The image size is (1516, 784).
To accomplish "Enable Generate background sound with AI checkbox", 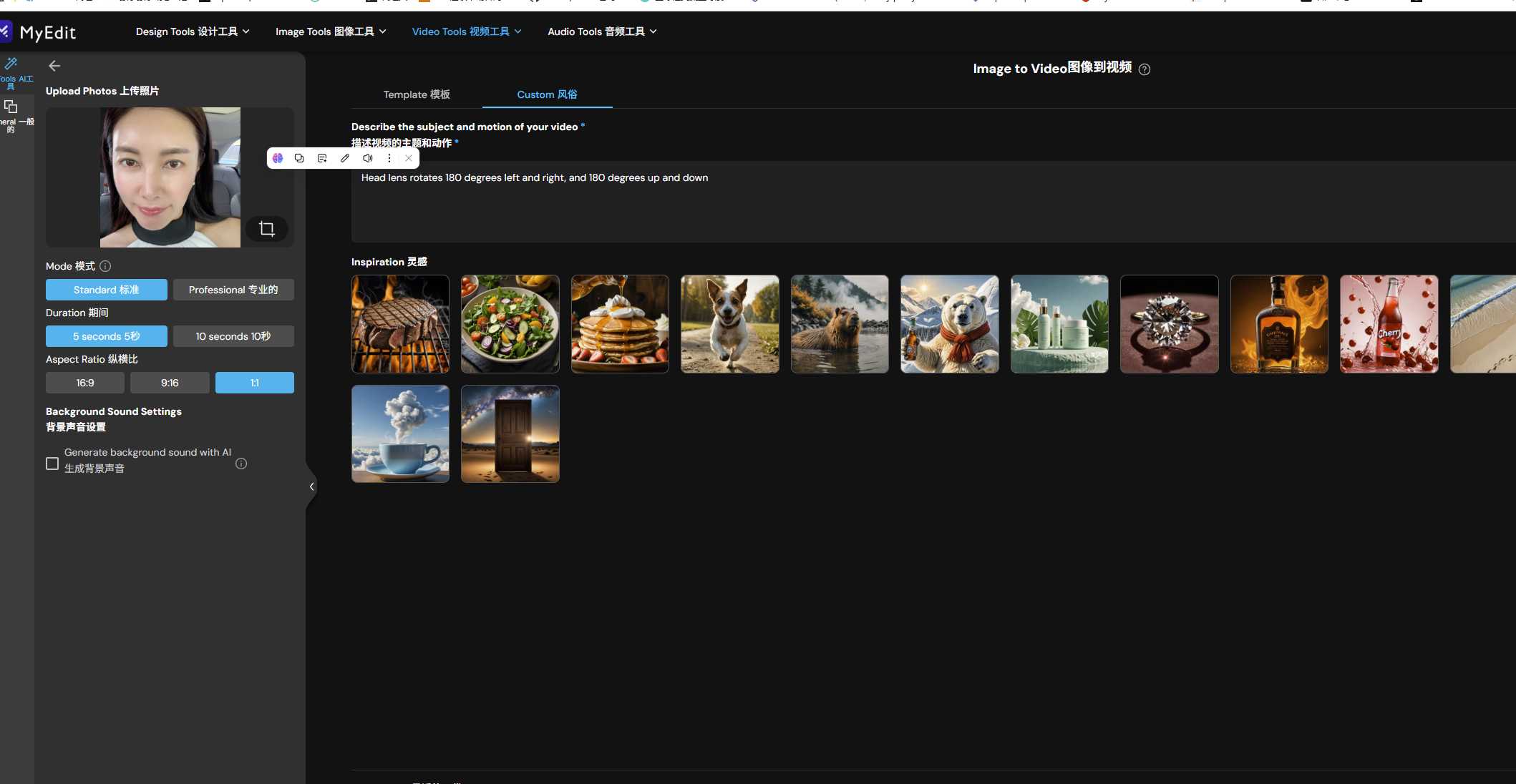I will (52, 464).
